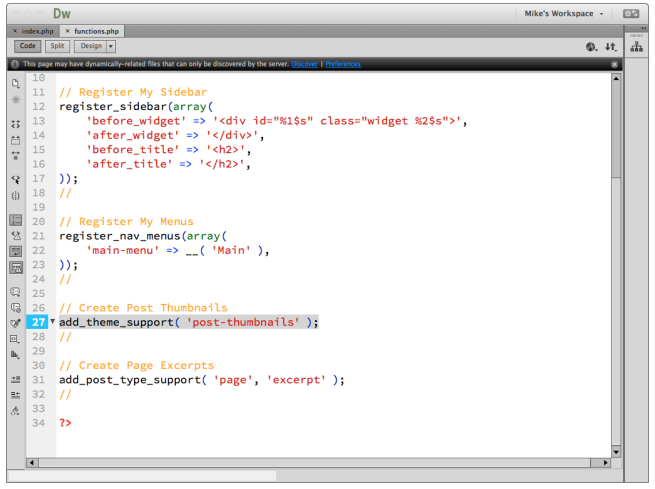
Task: Click 'register_nav_menus' function text
Action: [119, 236]
